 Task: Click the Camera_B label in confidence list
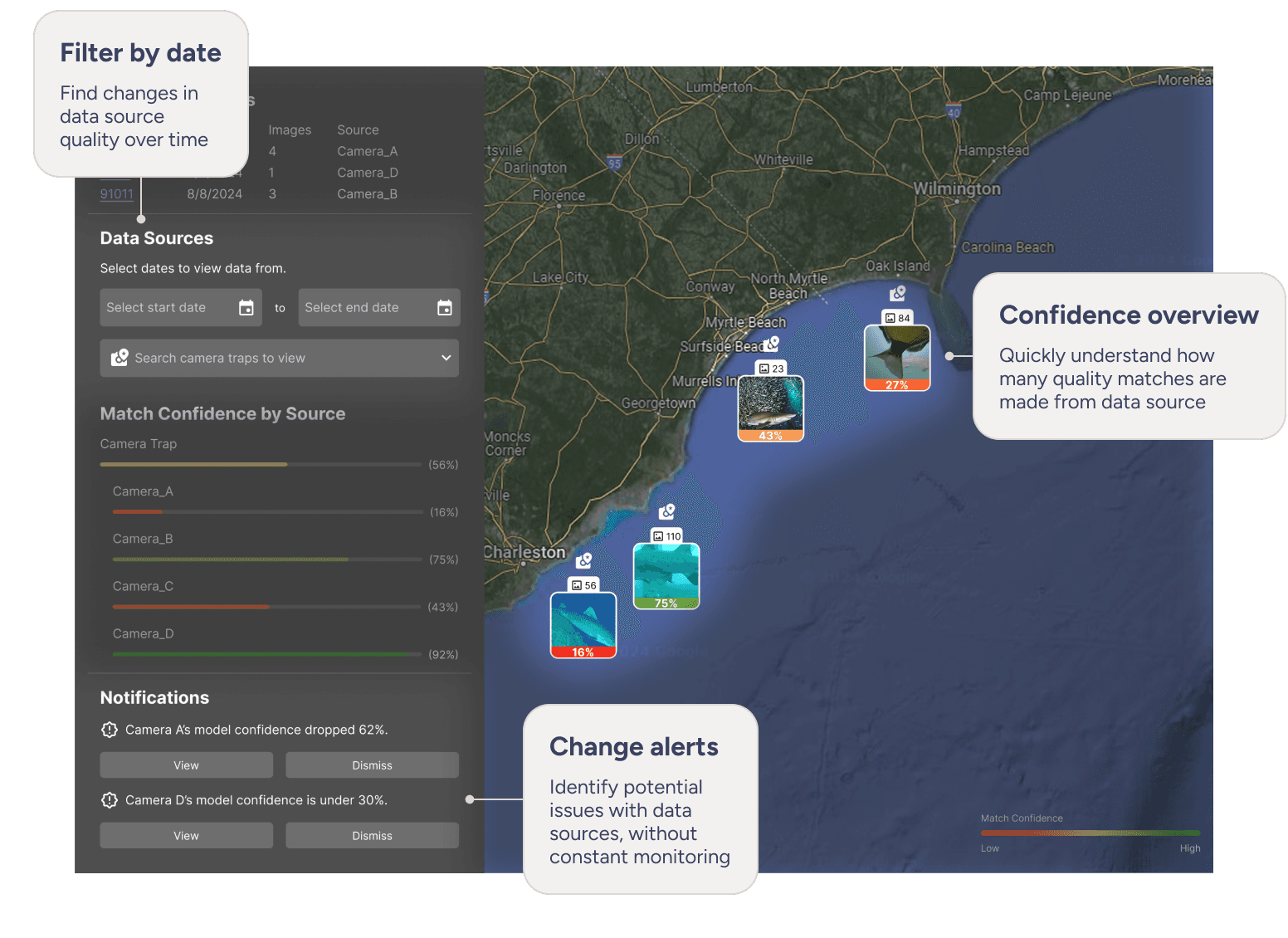tap(143, 539)
